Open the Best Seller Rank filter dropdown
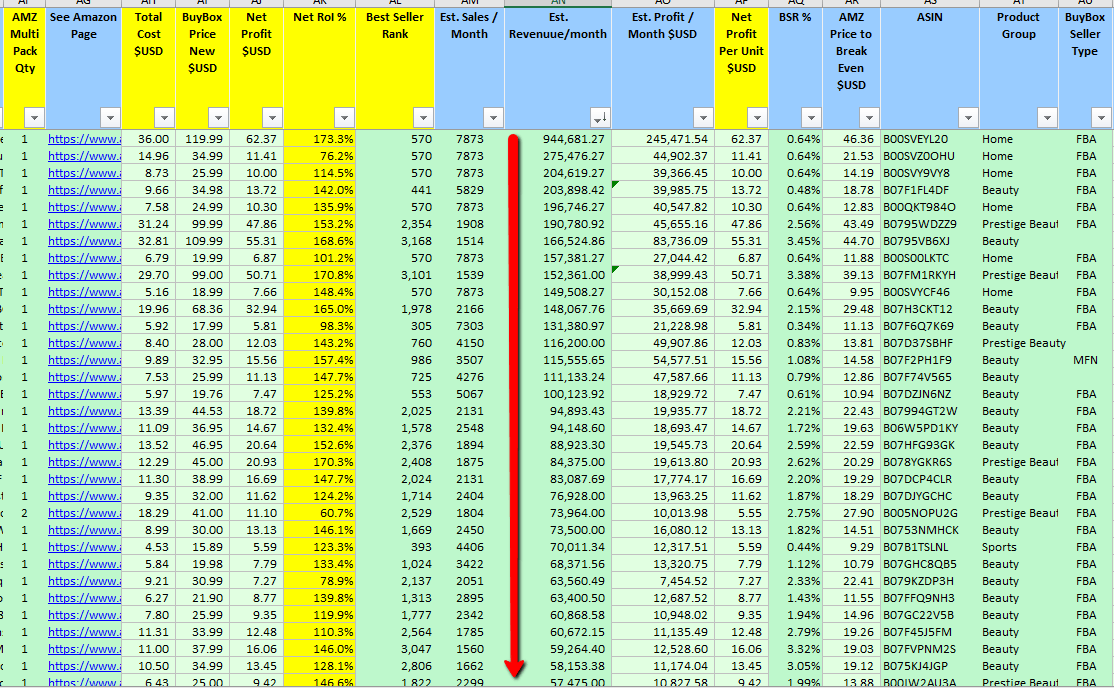 pyautogui.click(x=423, y=117)
